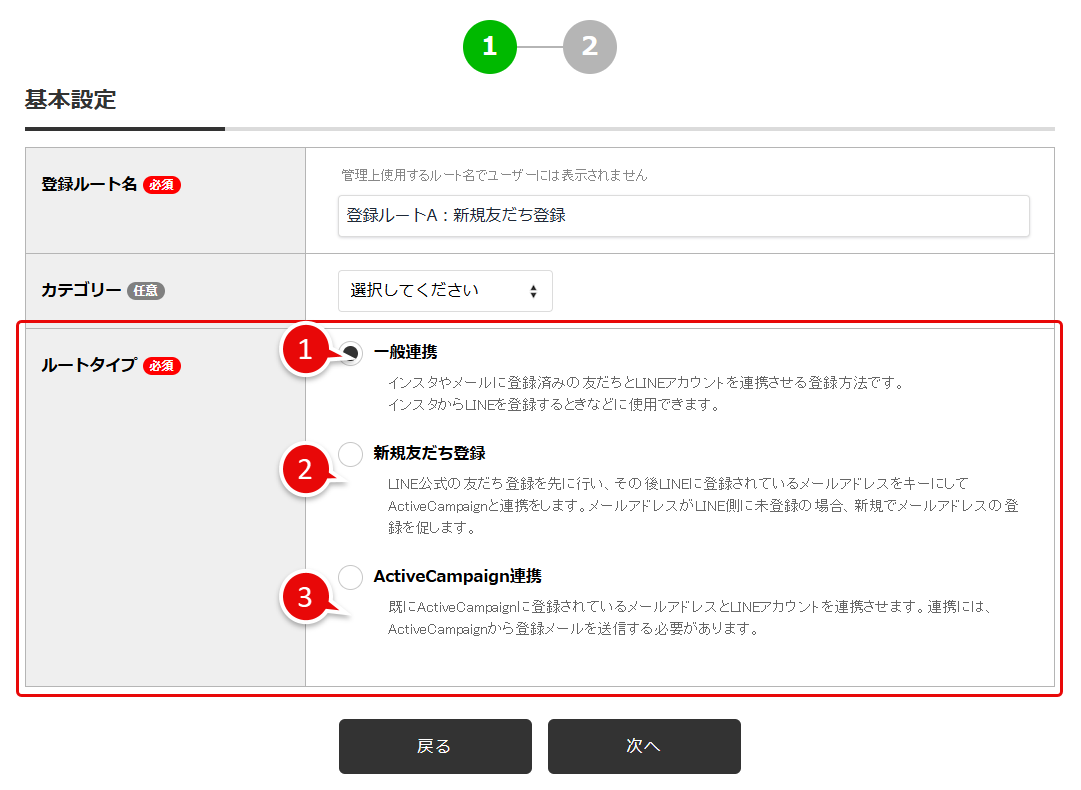This screenshot has width=1081, height=790.
Task: Choose the 新規友だち登録 radio button
Action: point(351,454)
